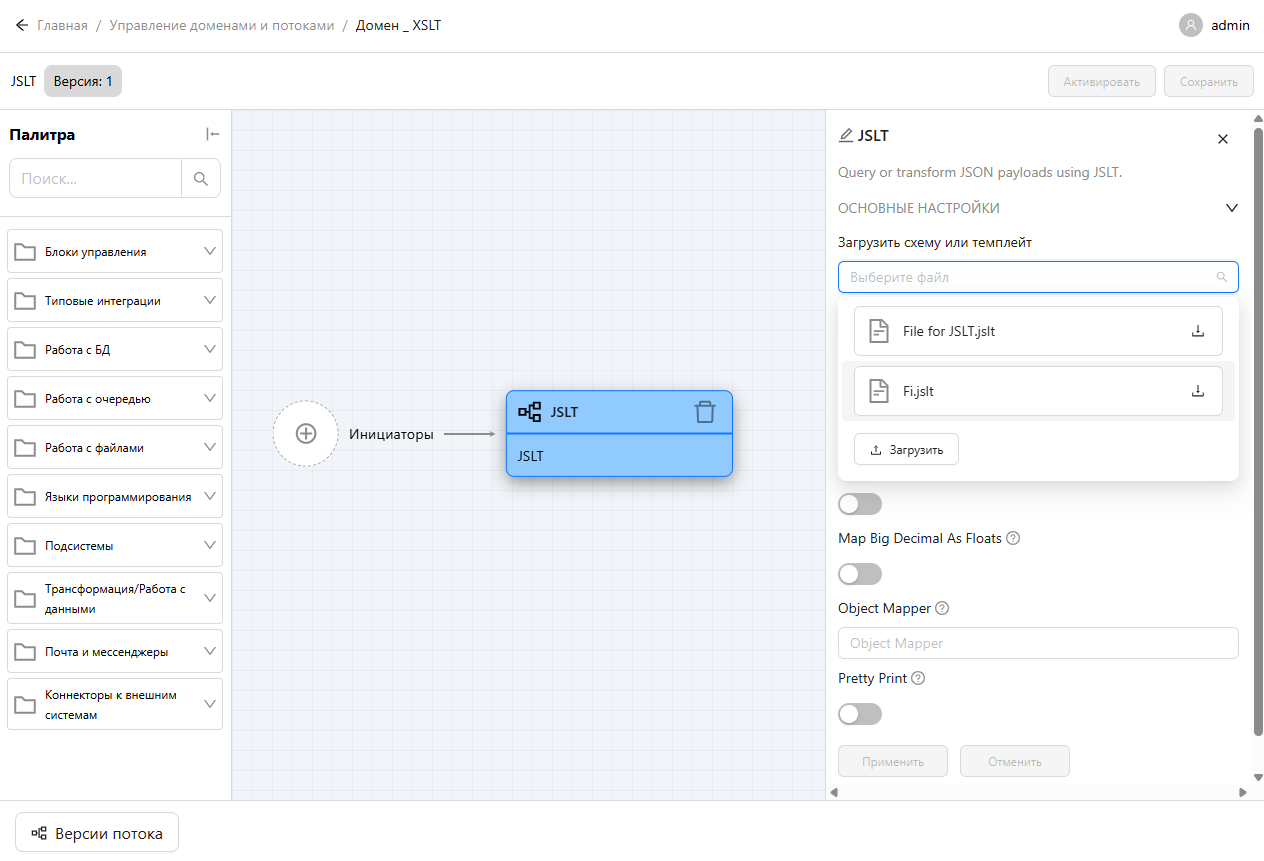Image resolution: width=1264 pixels, height=861 pixels.
Task: Collapse the ОСНОВНЫЕ НАСТРОЙКИ section
Action: point(1231,208)
